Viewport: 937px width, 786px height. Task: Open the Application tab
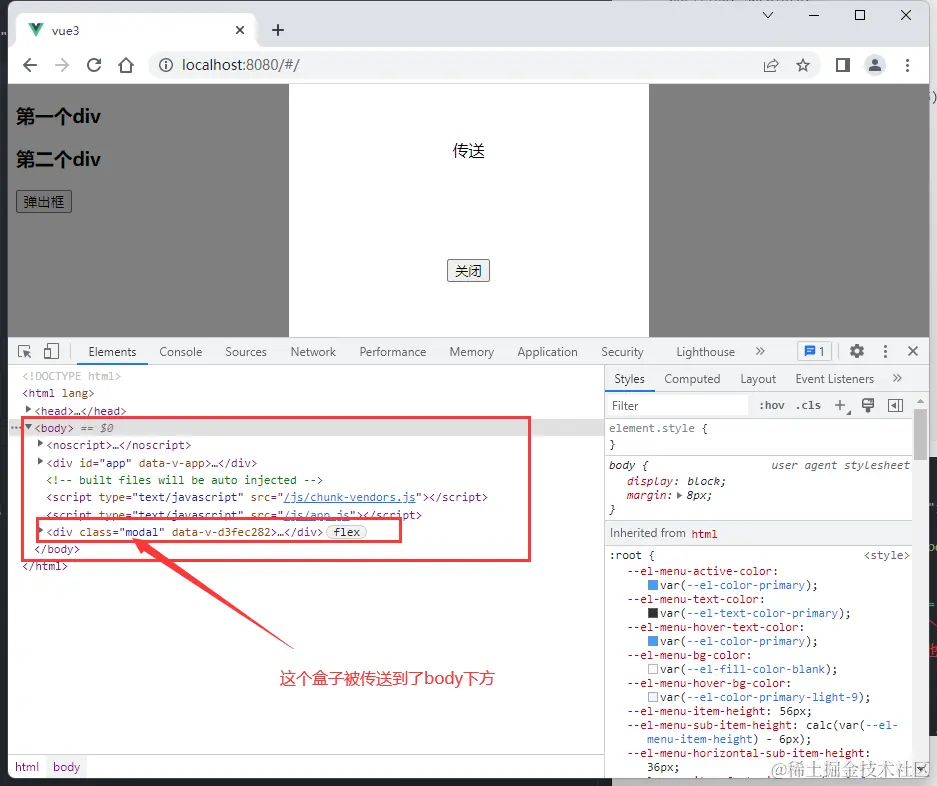click(547, 351)
